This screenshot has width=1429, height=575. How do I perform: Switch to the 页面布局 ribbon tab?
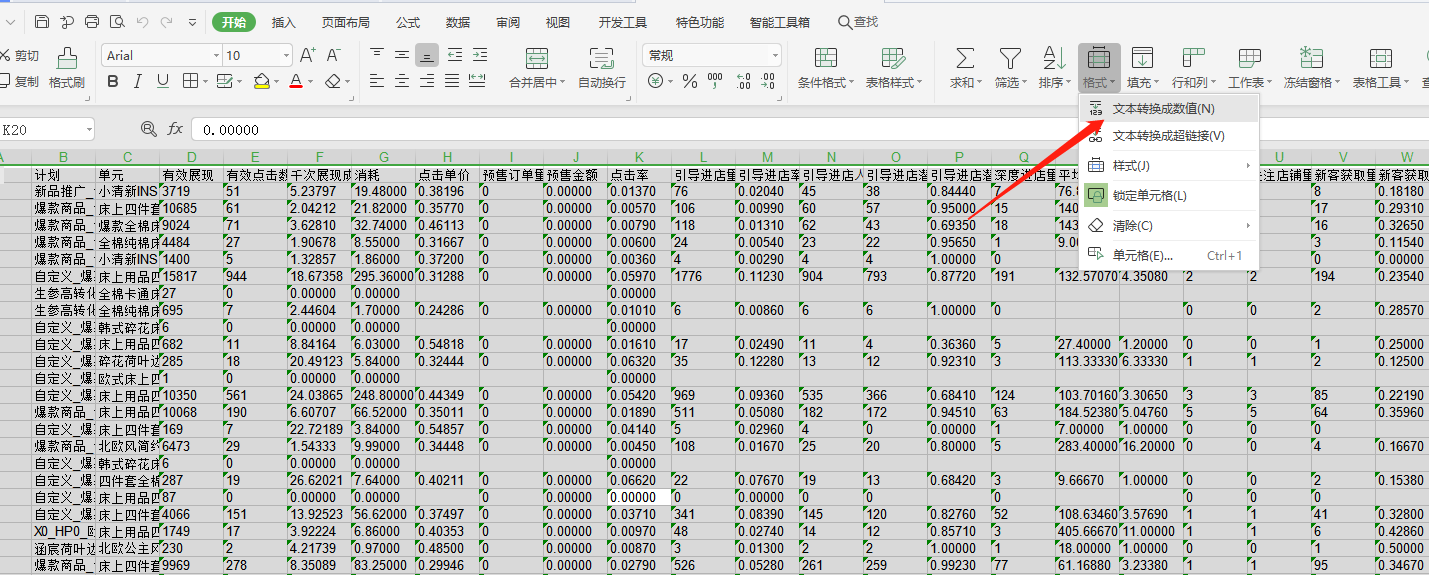(x=346, y=22)
